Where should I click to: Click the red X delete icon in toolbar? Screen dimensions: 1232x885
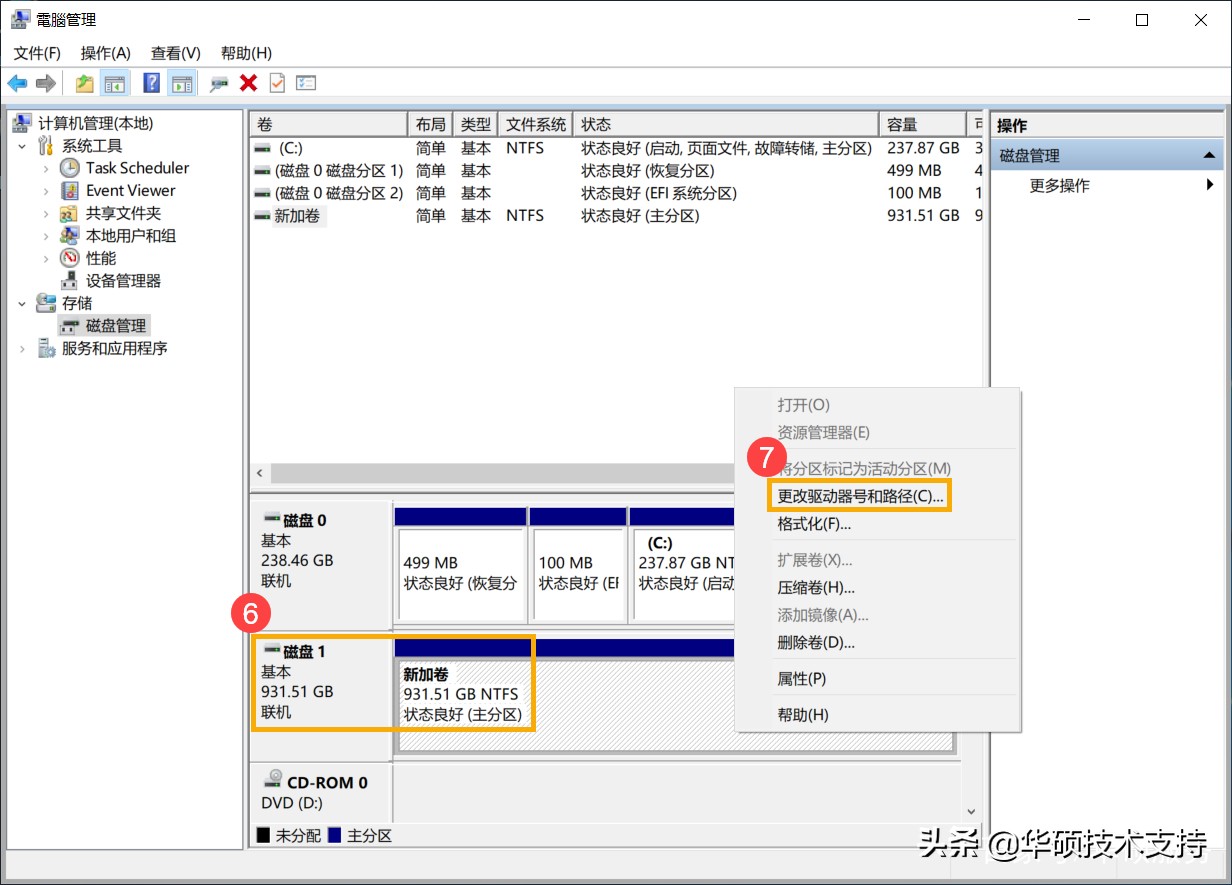248,83
